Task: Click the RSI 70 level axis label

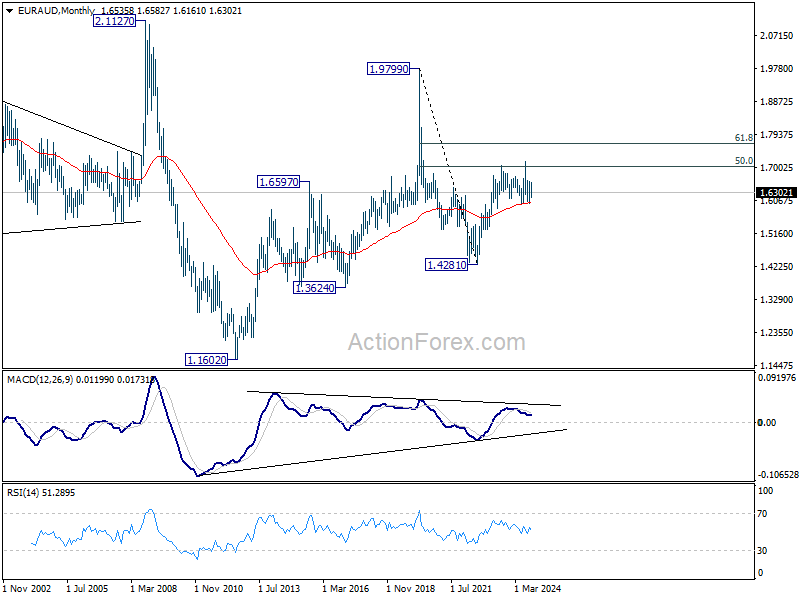Action: (762, 514)
